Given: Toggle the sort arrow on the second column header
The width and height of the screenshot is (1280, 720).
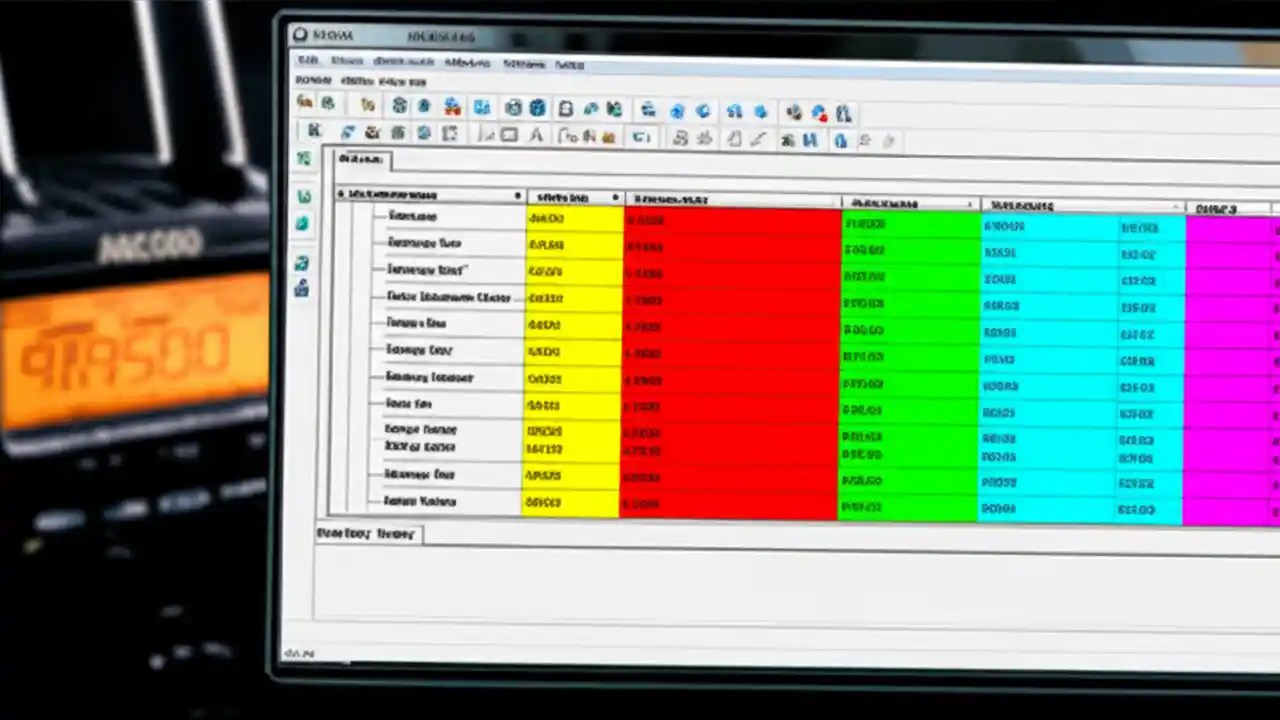Looking at the screenshot, I should pos(617,198).
